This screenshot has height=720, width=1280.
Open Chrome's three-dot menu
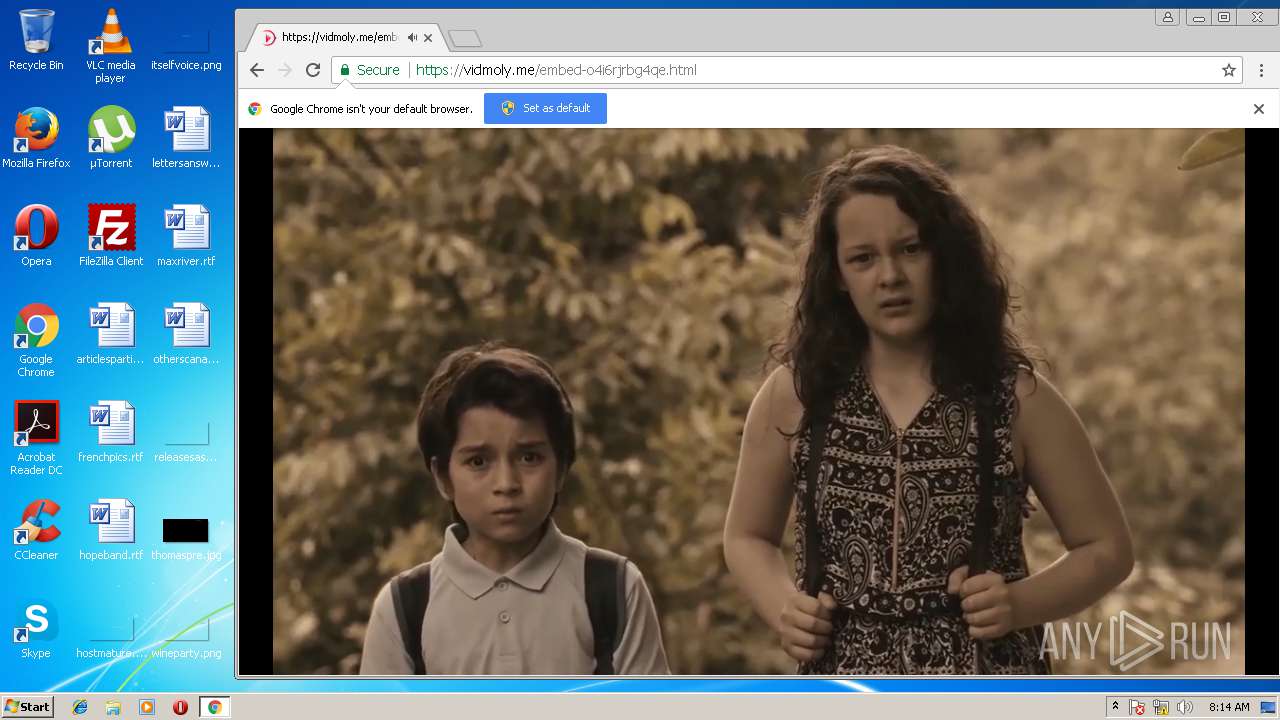[x=1261, y=70]
